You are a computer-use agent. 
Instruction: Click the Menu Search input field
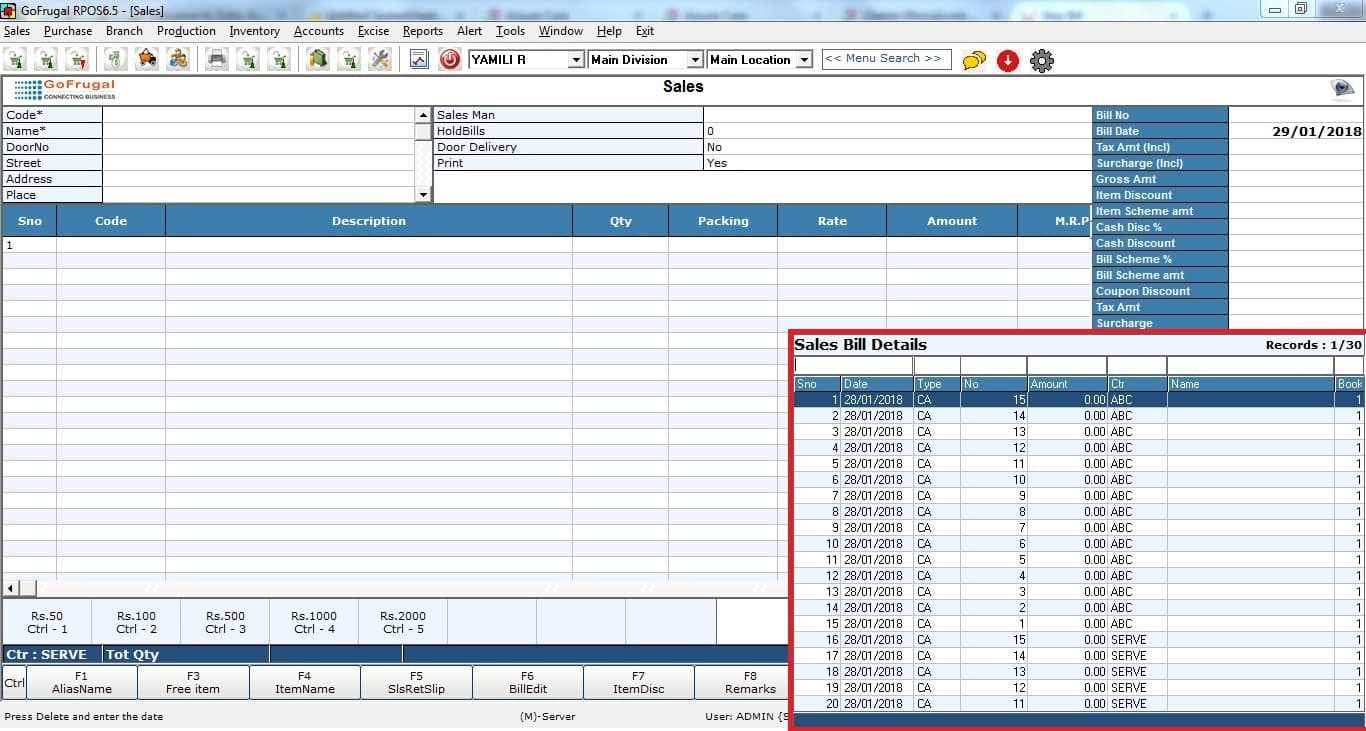883,59
